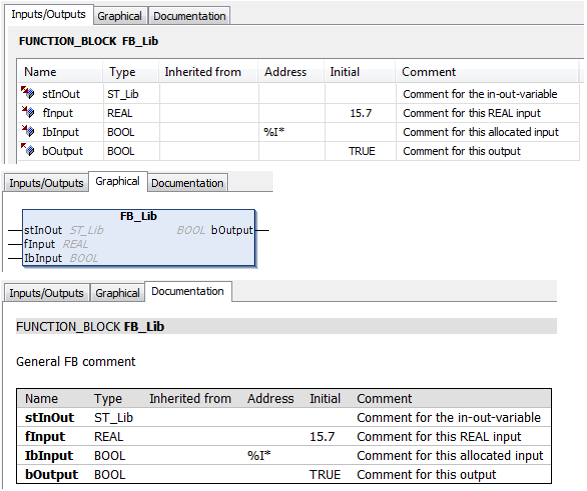The image size is (587, 491).
Task: Click bOutput pin in graphical block
Action: 232,230
